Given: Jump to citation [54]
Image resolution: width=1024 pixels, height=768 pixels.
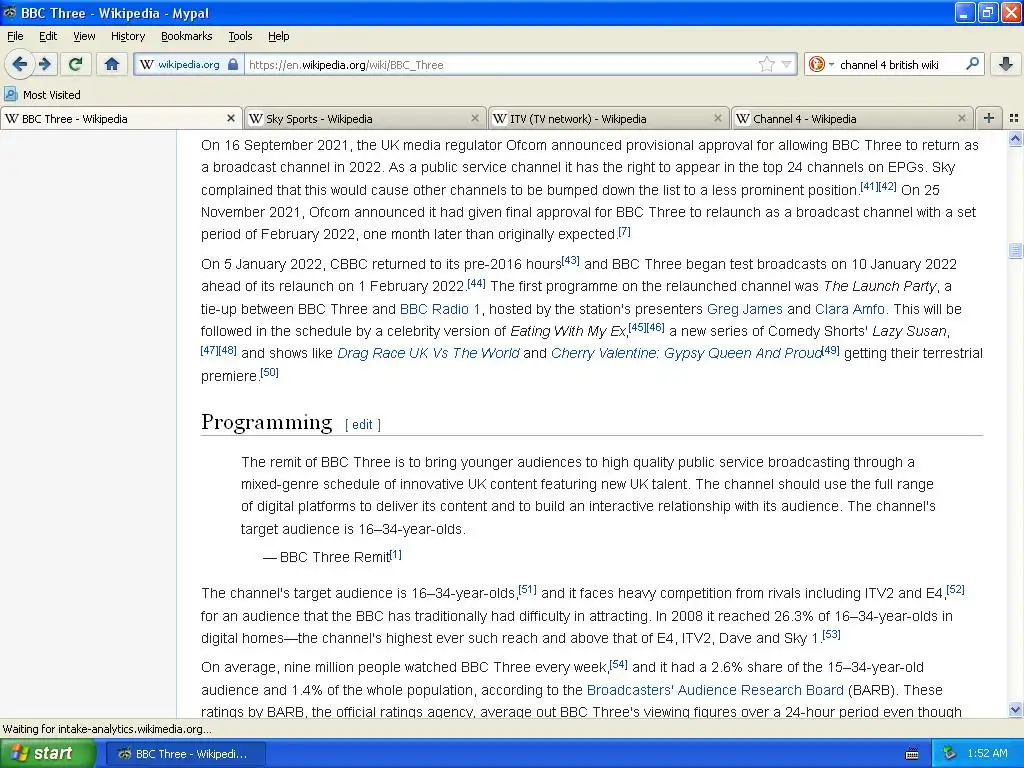Looking at the screenshot, I should tap(618, 664).
